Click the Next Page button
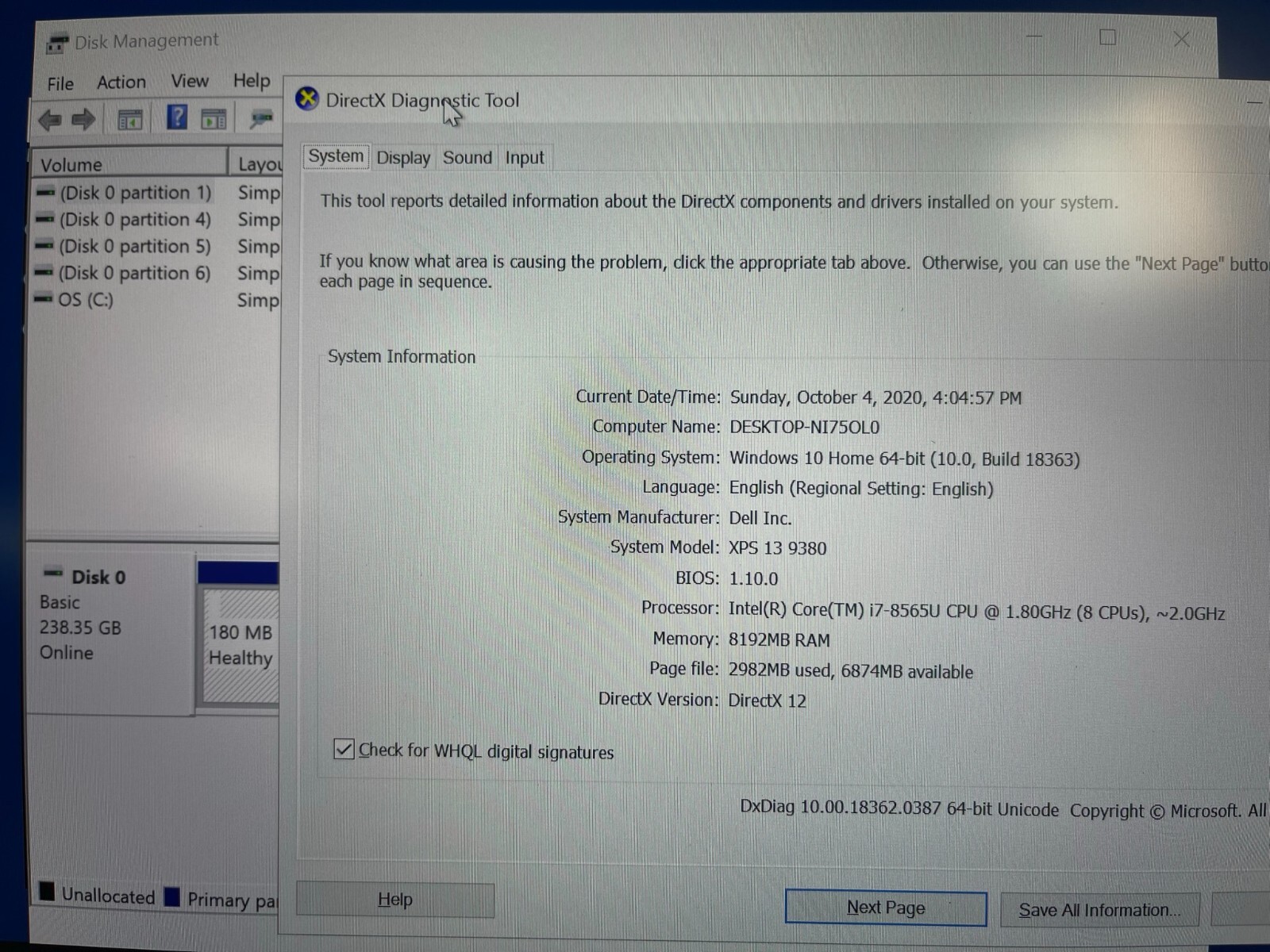 (x=886, y=908)
